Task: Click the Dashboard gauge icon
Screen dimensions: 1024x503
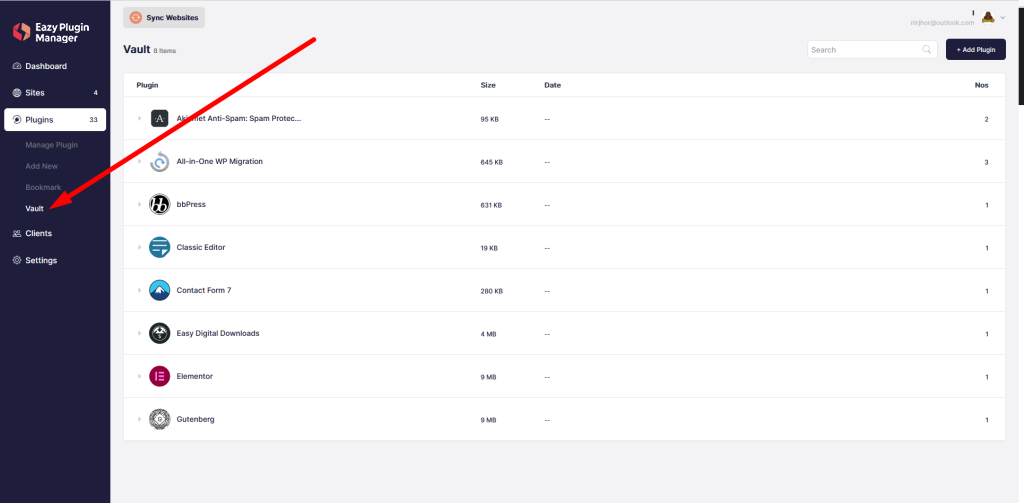Action: coord(17,66)
